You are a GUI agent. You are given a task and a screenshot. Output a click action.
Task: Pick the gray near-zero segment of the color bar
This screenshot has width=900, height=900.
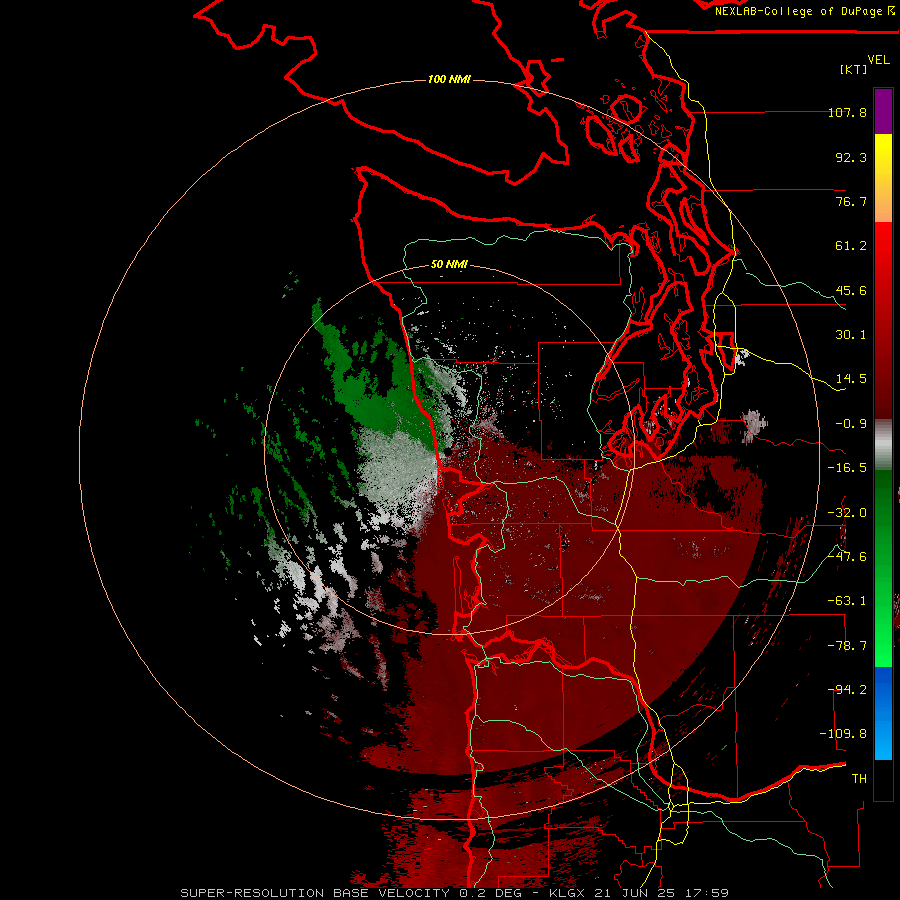click(x=883, y=445)
